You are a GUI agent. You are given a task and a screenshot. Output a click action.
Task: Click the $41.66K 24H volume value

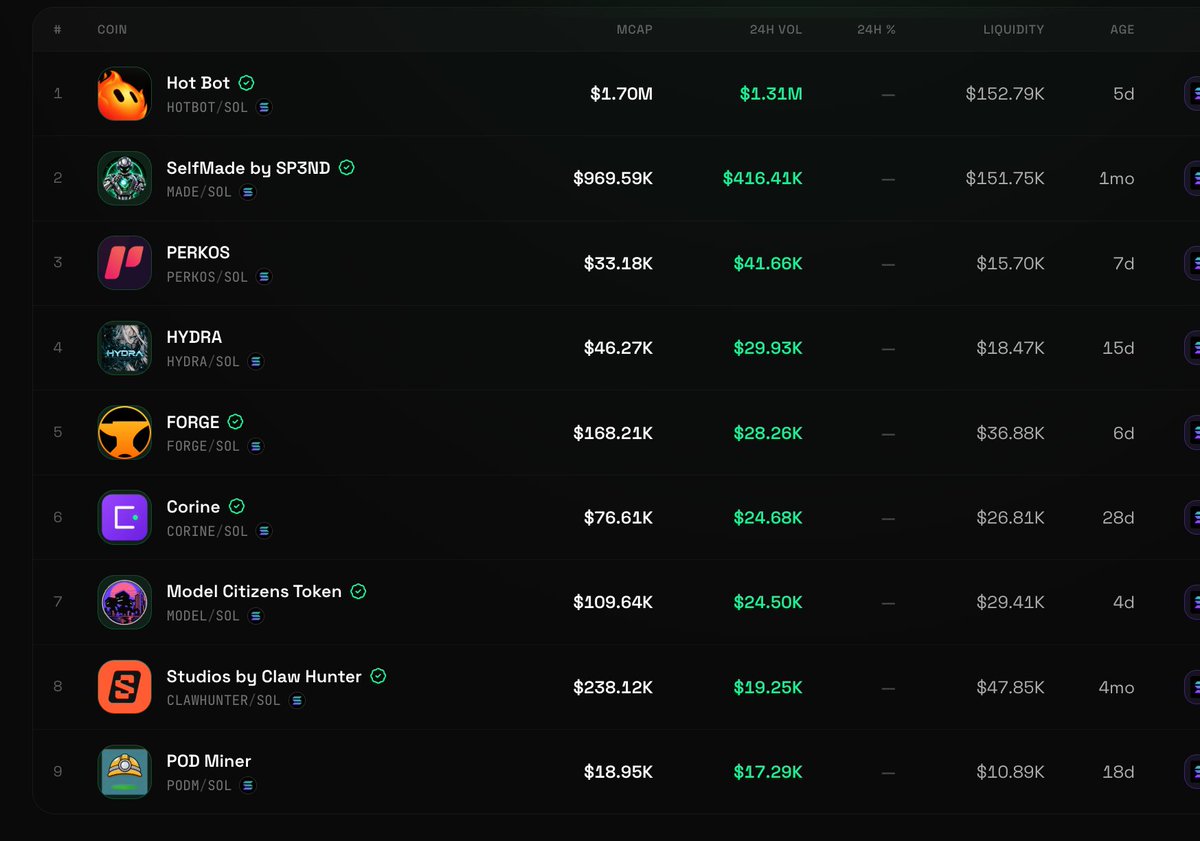coord(768,264)
